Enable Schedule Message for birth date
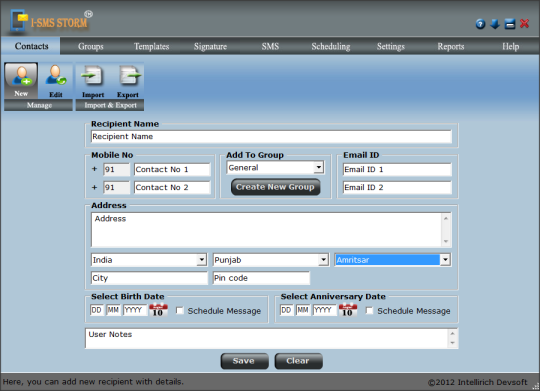The height and width of the screenshot is (391, 540). point(180,310)
